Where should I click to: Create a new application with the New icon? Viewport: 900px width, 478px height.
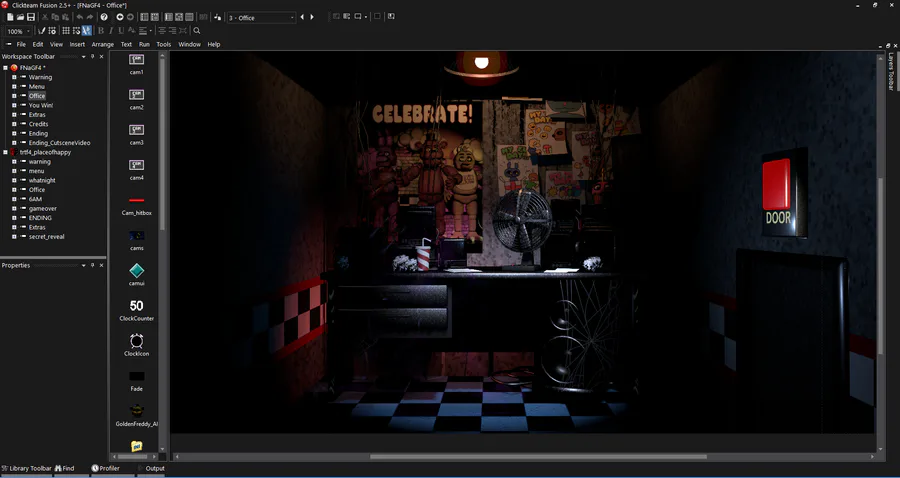point(10,17)
